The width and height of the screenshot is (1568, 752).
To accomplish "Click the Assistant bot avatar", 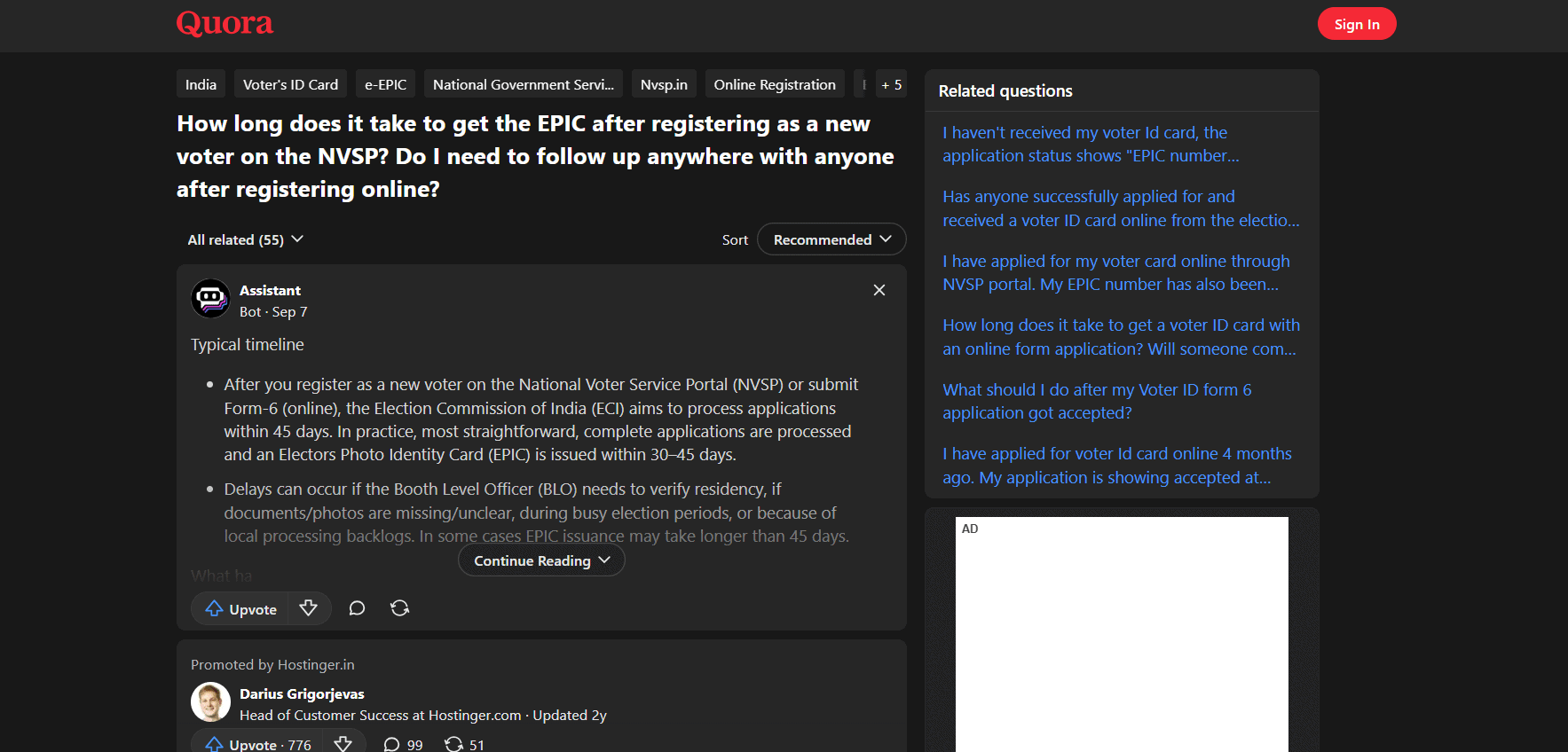I will [210, 299].
